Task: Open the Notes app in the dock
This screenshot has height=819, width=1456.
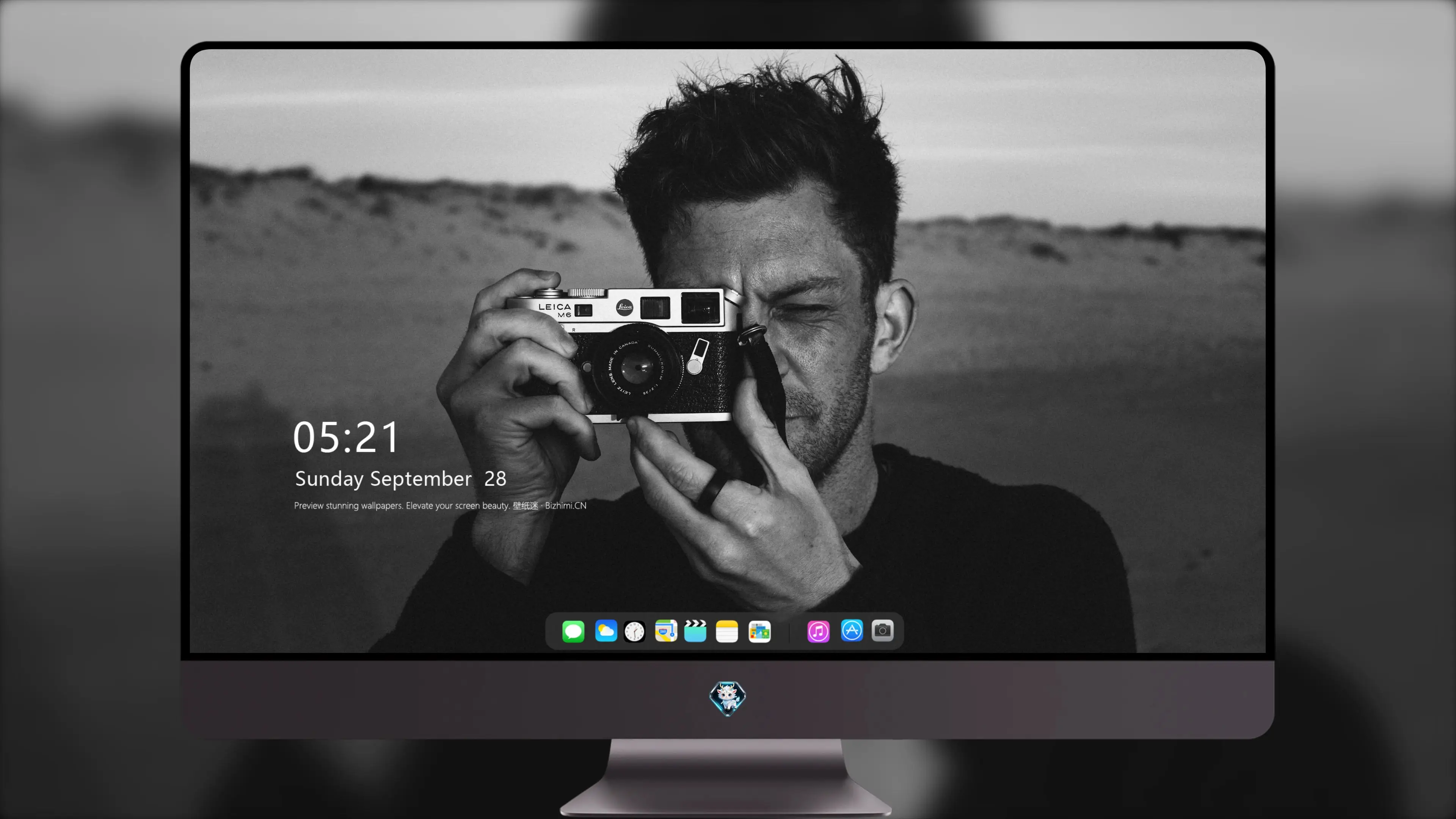Action: (x=727, y=631)
